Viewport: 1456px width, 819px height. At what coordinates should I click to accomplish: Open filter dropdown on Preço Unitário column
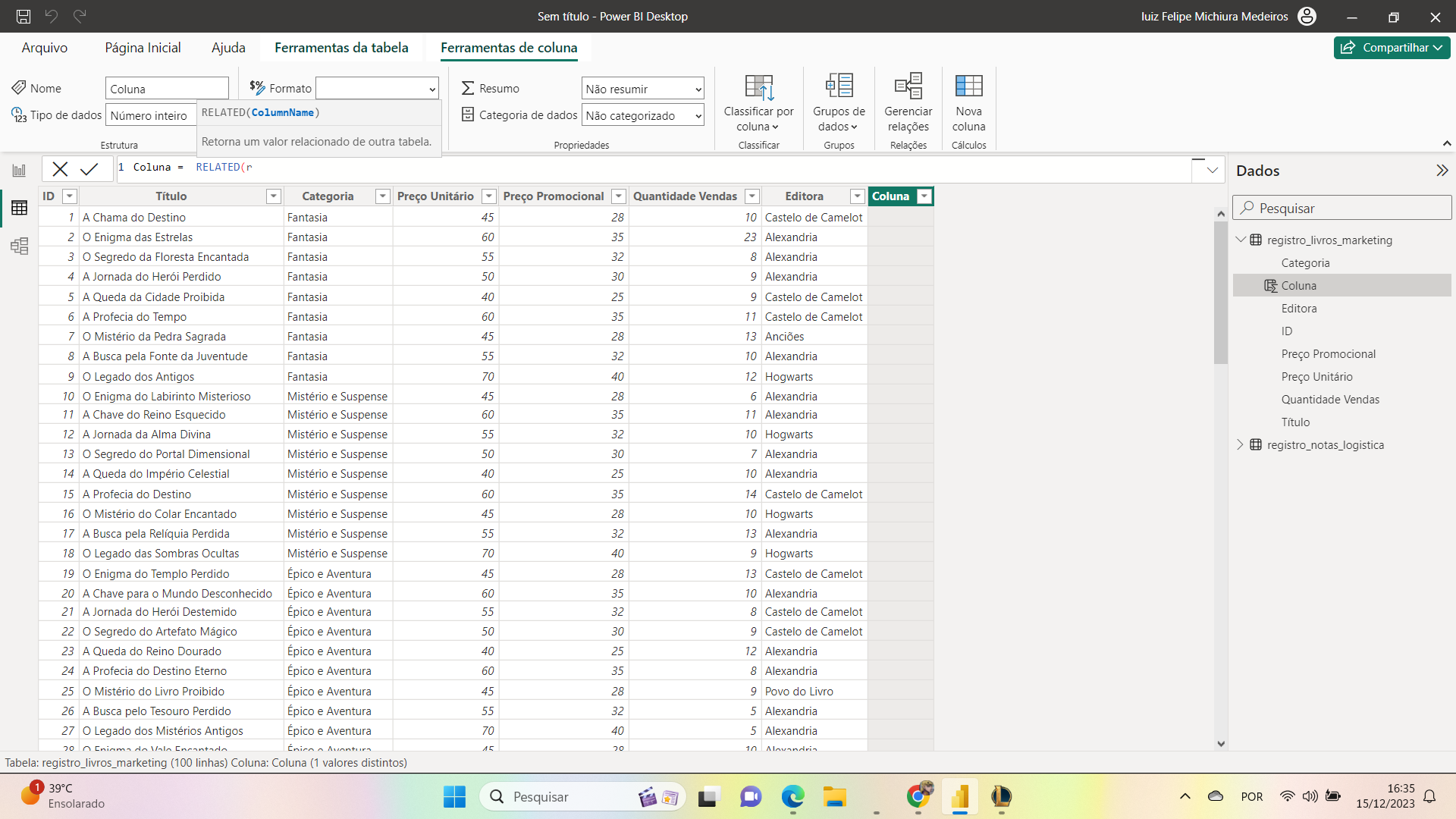(488, 196)
